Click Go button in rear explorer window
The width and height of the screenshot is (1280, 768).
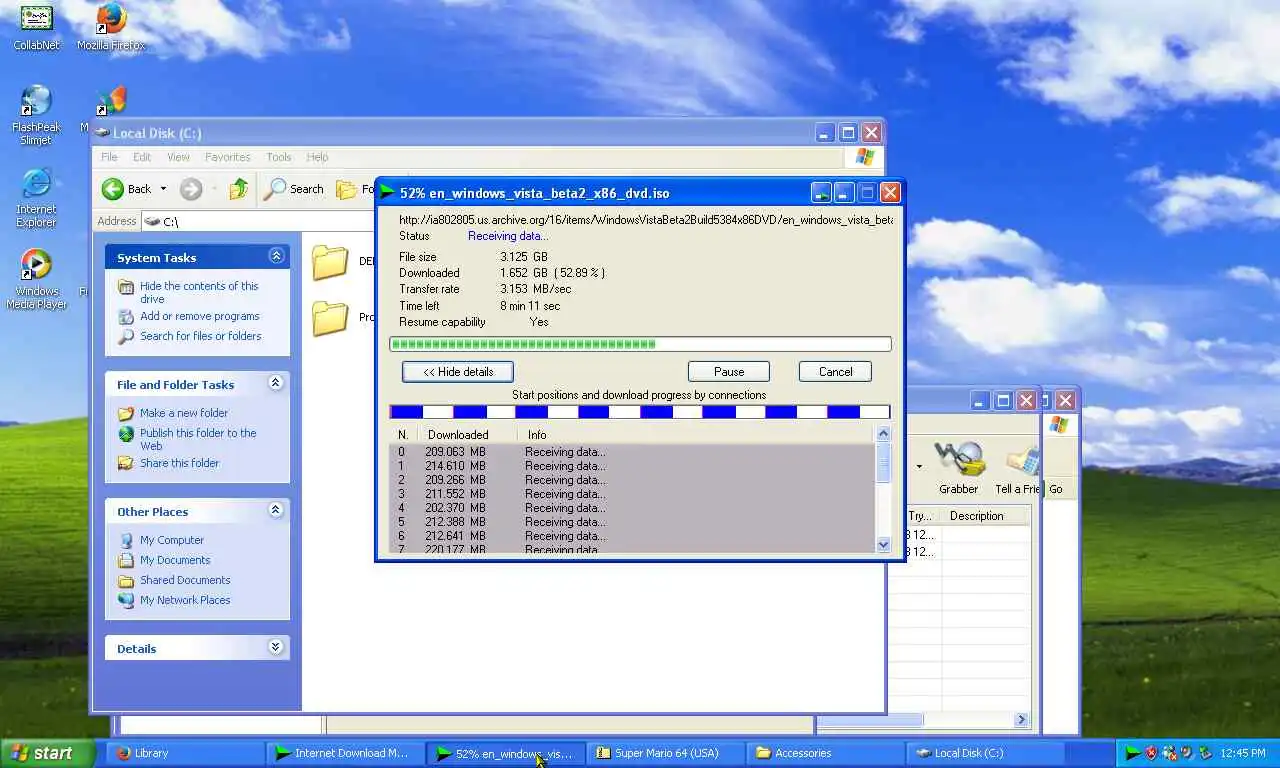point(1056,489)
